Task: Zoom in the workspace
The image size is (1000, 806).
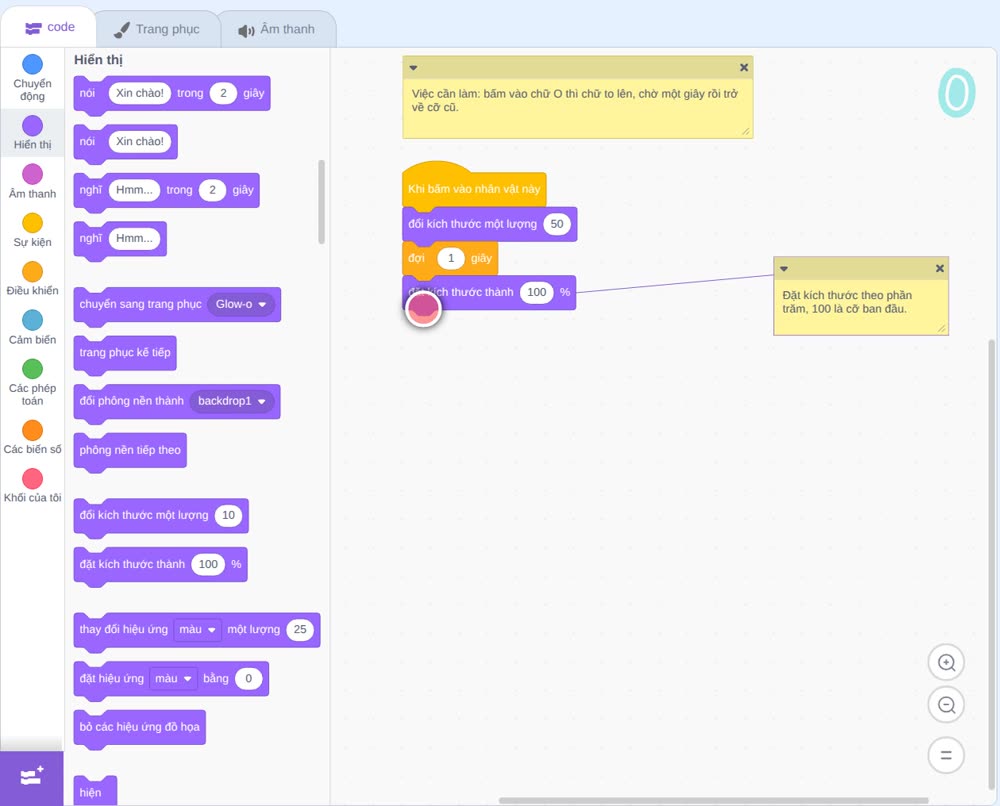Action: [946, 663]
